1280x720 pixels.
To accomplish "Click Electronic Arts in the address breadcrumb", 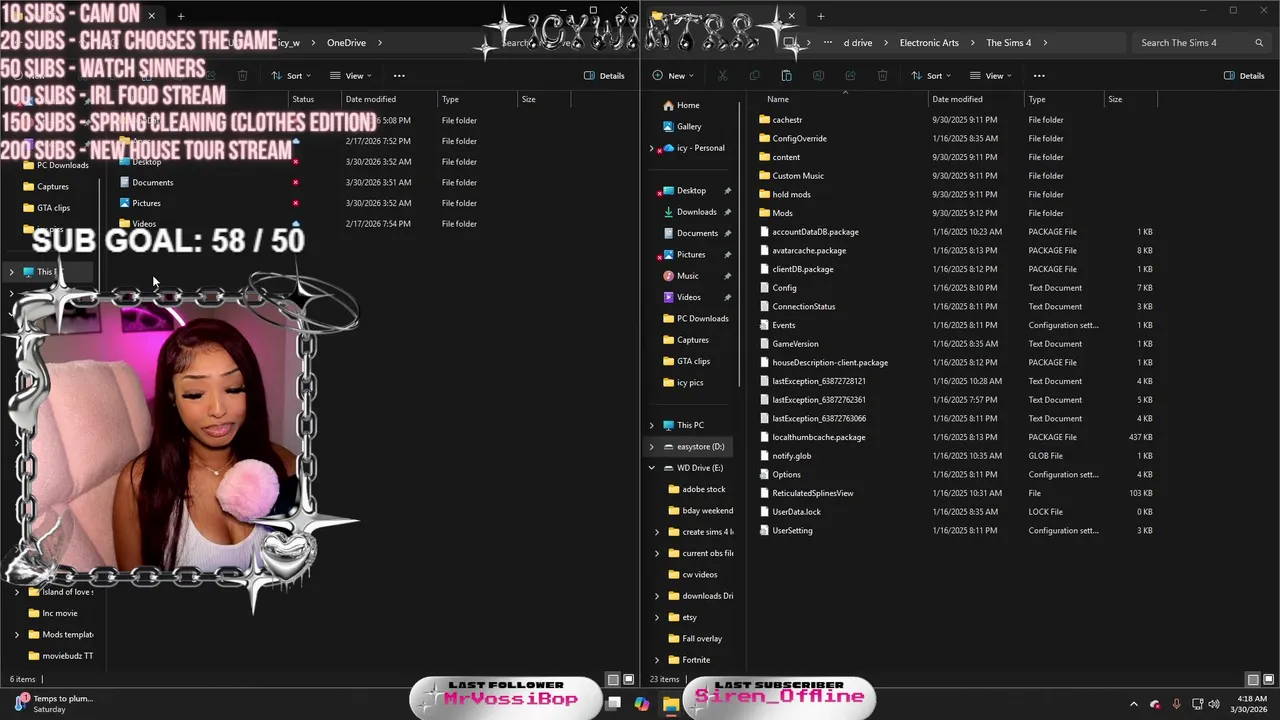I will (929, 43).
